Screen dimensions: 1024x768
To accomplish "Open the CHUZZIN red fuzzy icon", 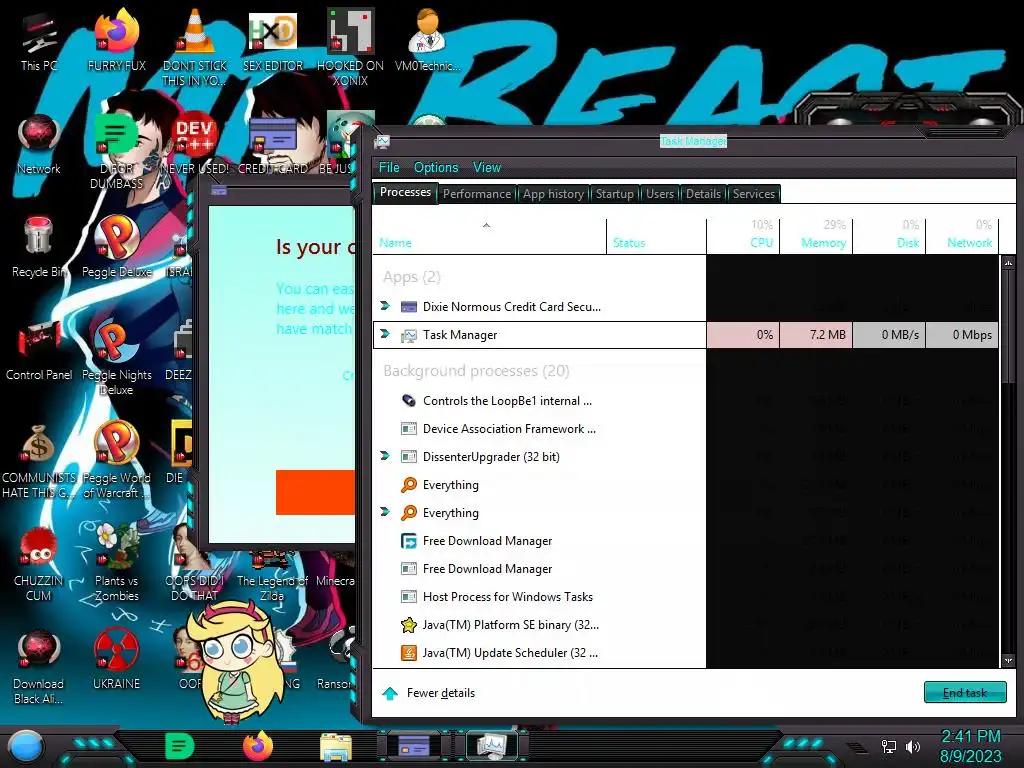I will [39, 563].
